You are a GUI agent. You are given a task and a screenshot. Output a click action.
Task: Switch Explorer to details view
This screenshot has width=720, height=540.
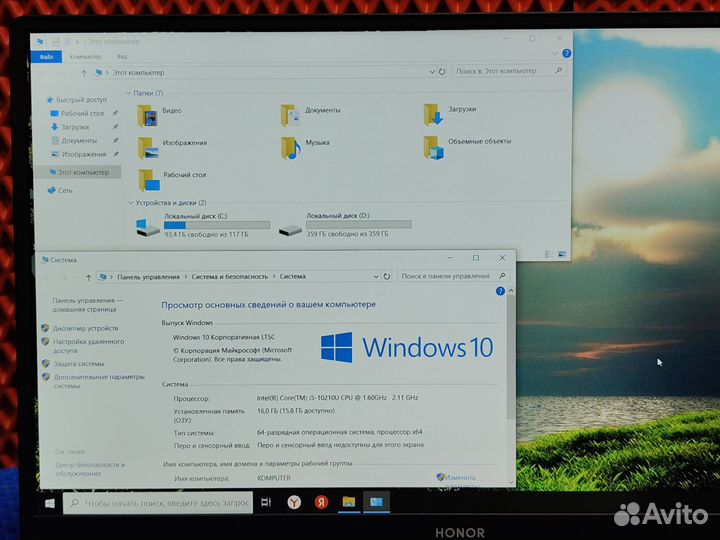pyautogui.click(x=549, y=254)
